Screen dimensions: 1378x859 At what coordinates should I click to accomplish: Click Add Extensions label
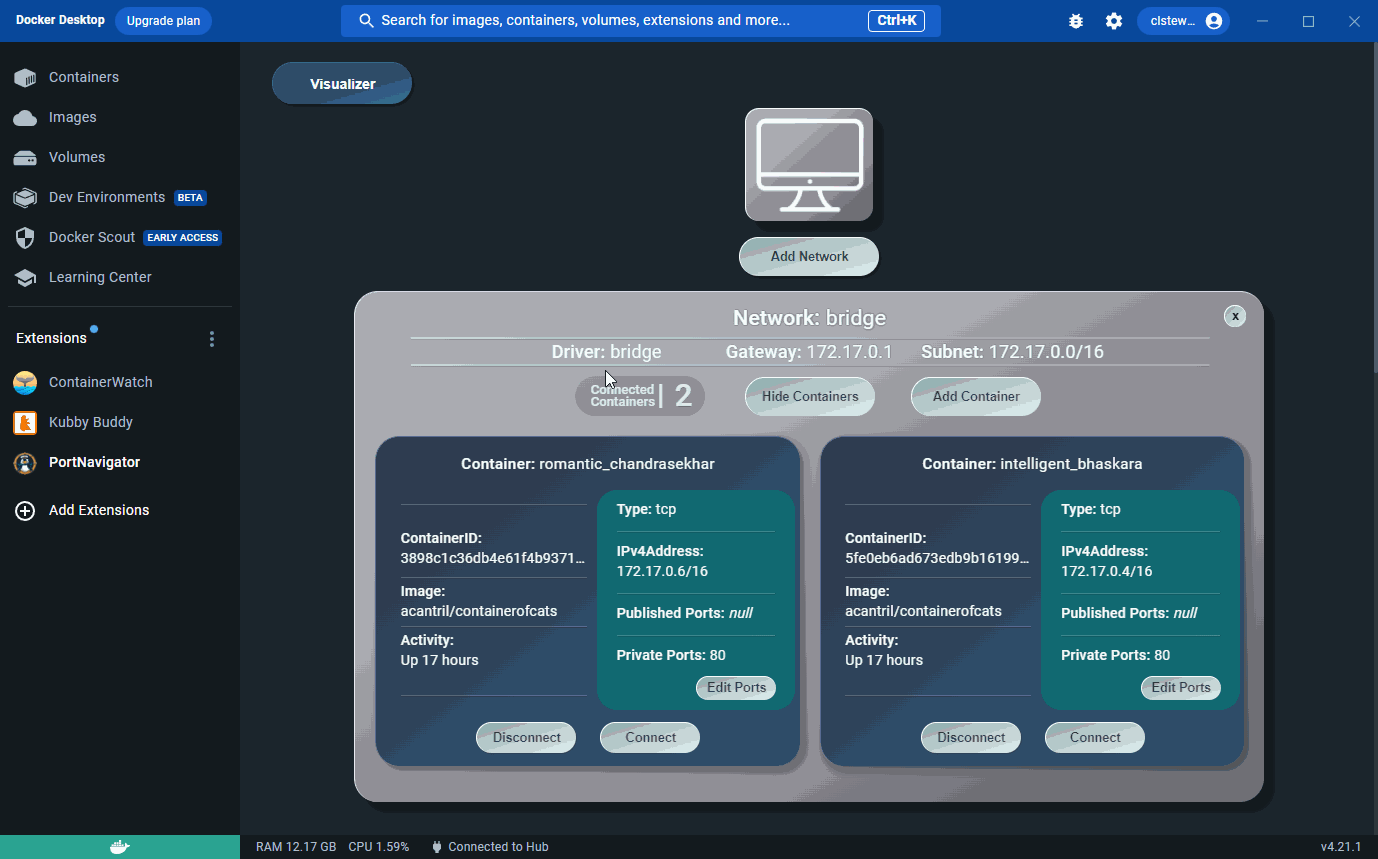click(99, 510)
